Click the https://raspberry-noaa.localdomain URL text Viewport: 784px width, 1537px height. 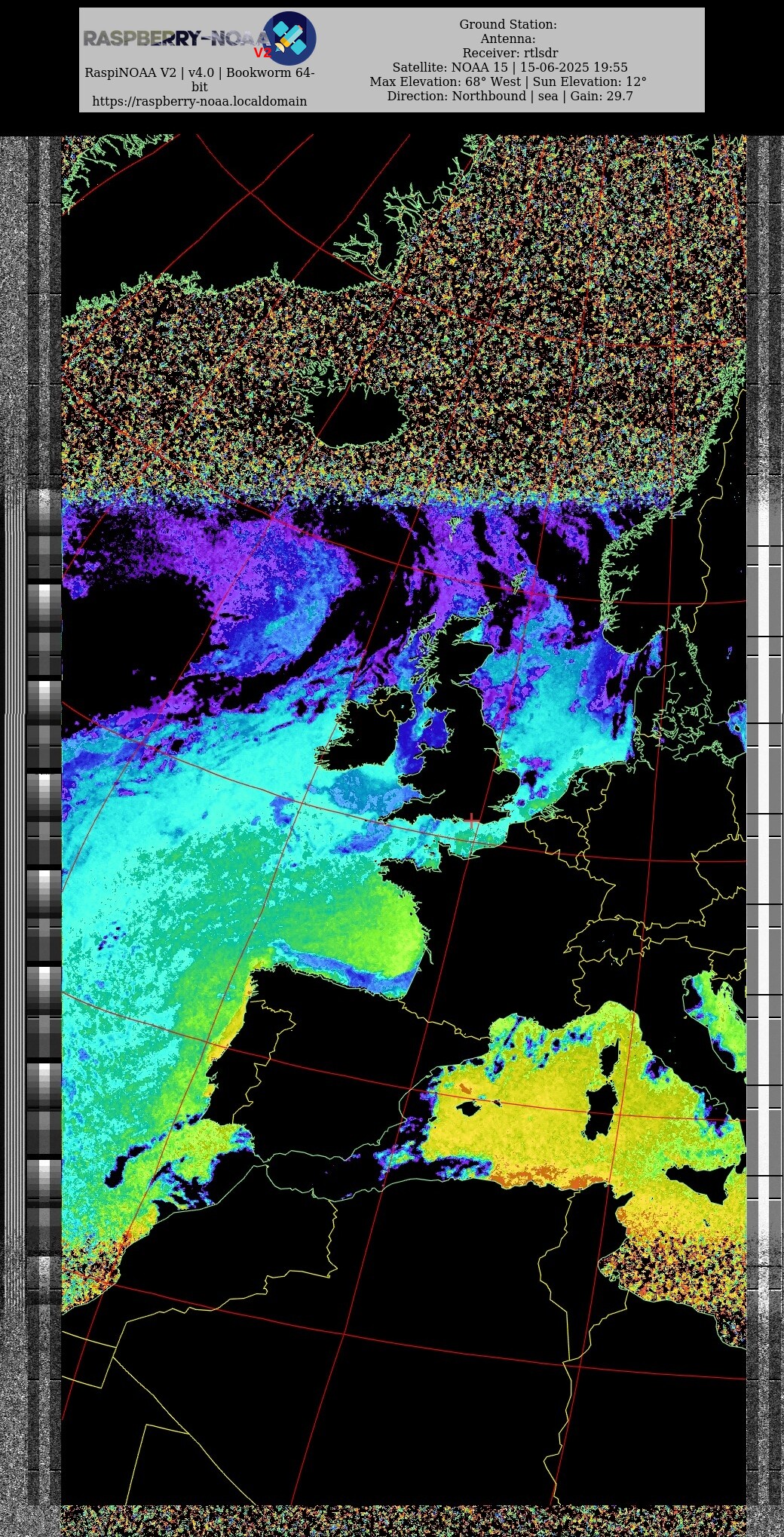(x=200, y=101)
